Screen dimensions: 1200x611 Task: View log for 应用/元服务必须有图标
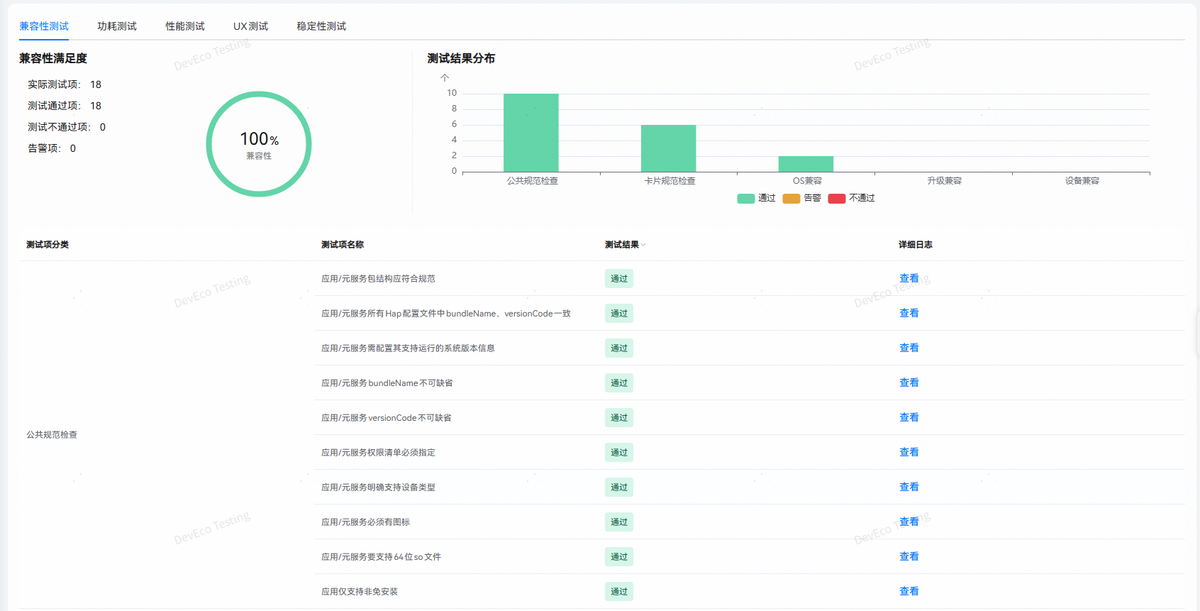tap(908, 522)
